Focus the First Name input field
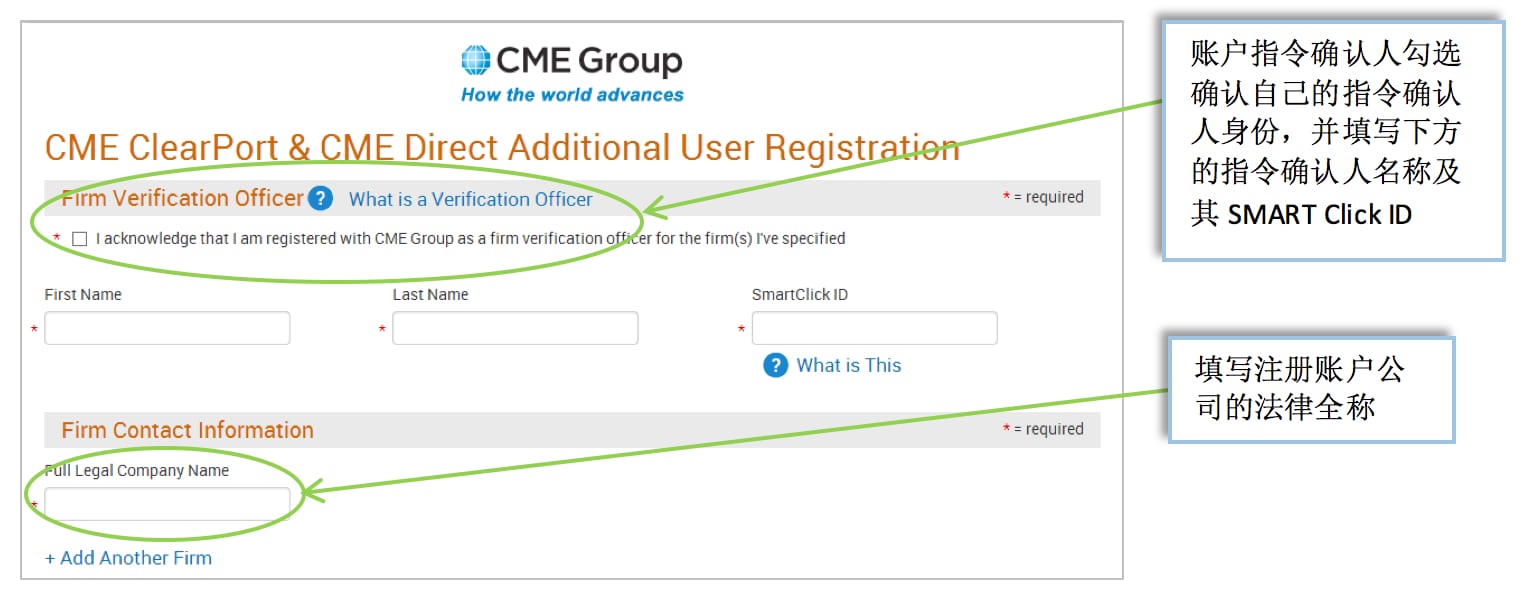 point(167,328)
